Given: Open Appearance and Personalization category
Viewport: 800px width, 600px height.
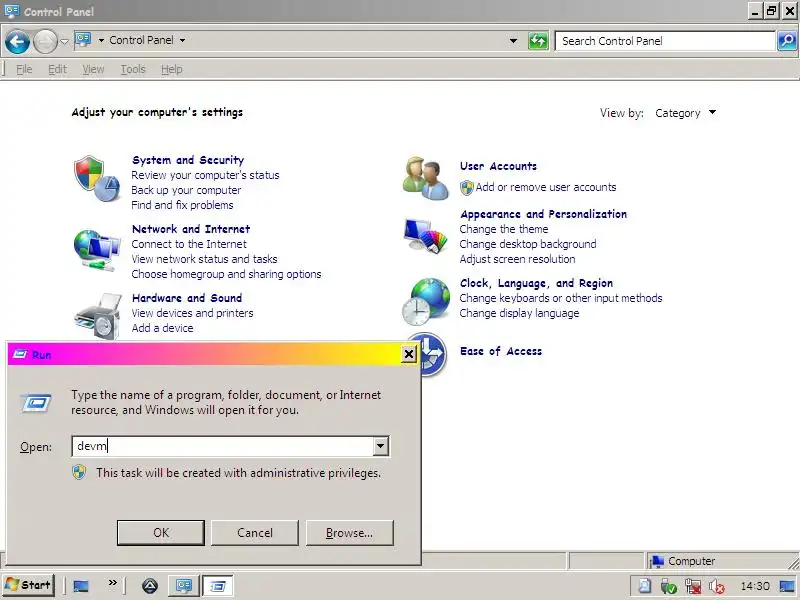Looking at the screenshot, I should [x=543, y=214].
